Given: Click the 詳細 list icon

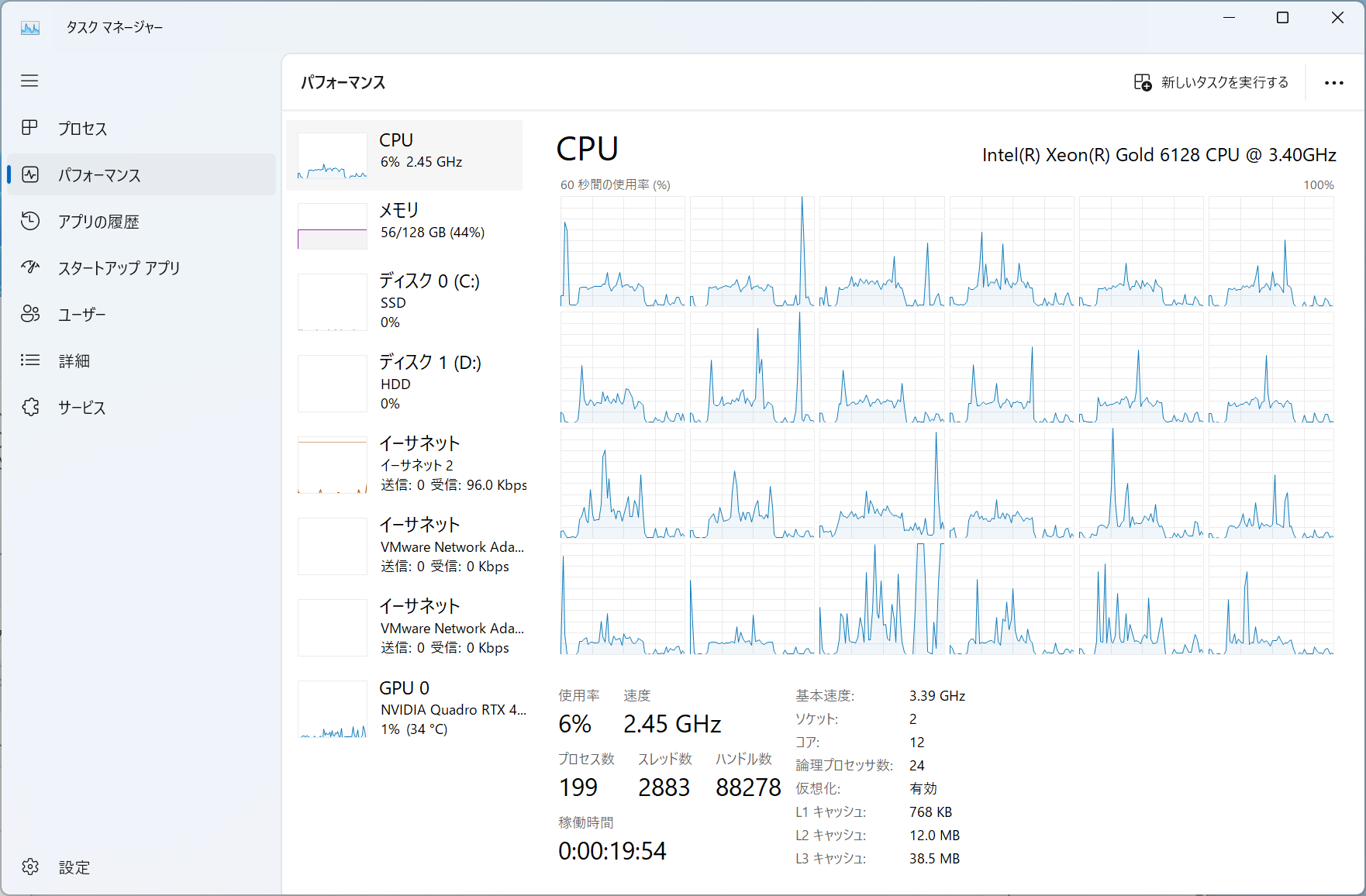Looking at the screenshot, I should pos(29,360).
